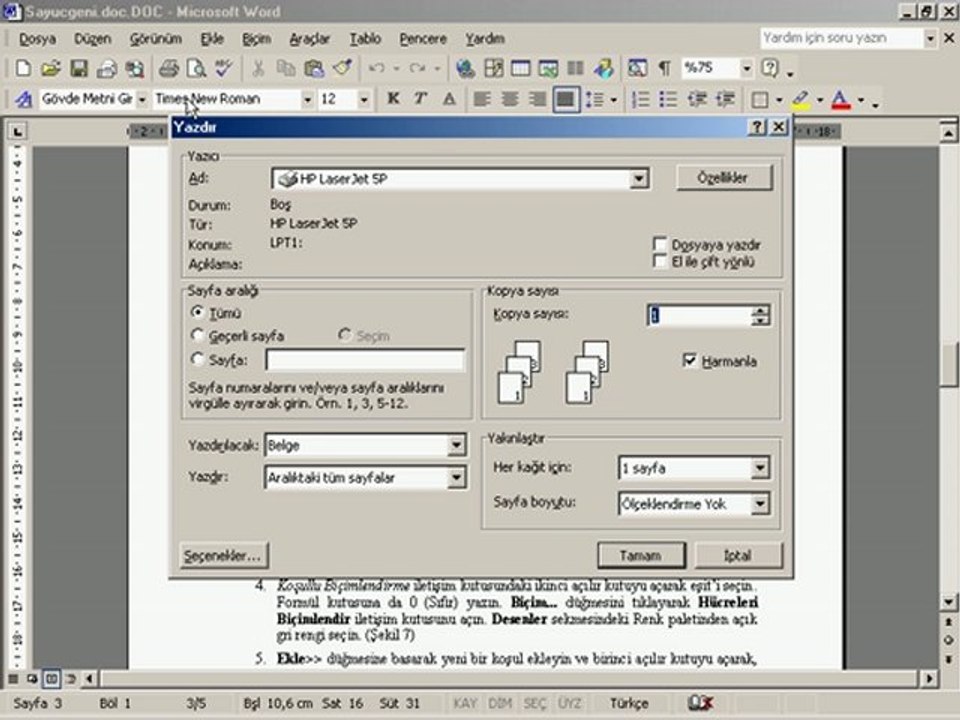Screen dimensions: 960x720
Task: Click the dialog help question mark button
Action: 757,127
